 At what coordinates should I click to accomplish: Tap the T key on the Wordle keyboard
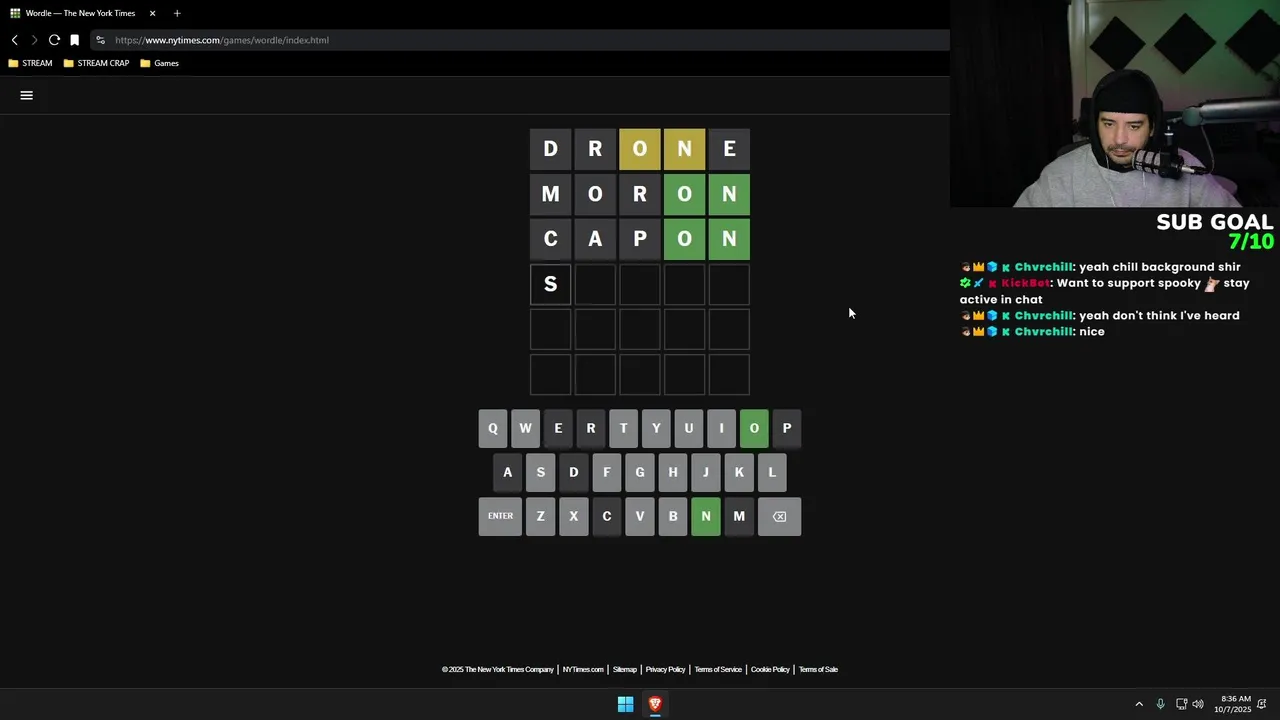pos(623,428)
